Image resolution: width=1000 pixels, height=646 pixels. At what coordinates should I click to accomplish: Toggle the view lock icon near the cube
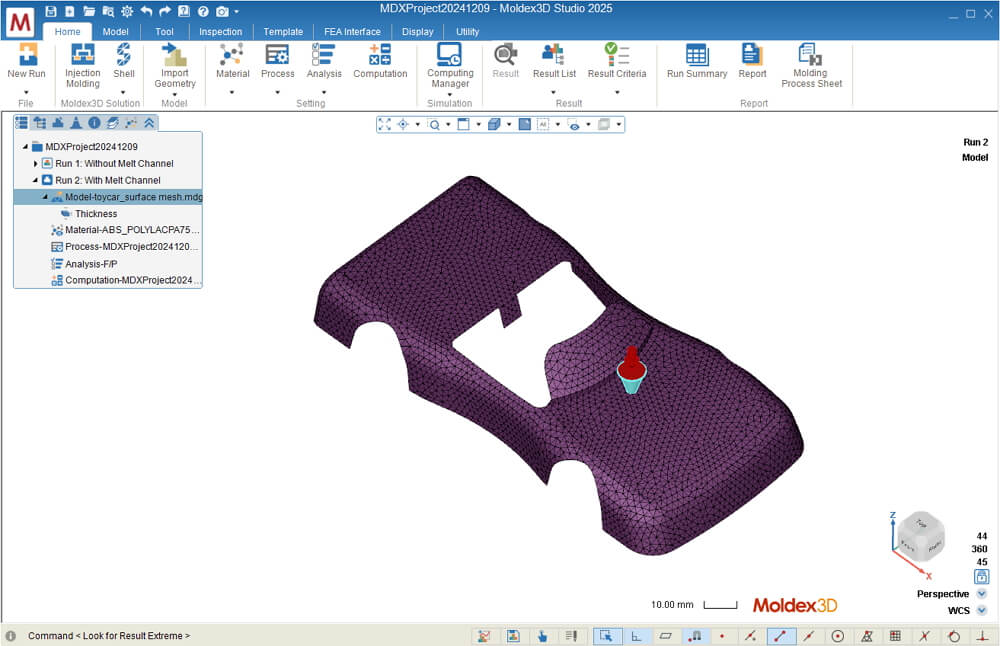tap(982, 576)
